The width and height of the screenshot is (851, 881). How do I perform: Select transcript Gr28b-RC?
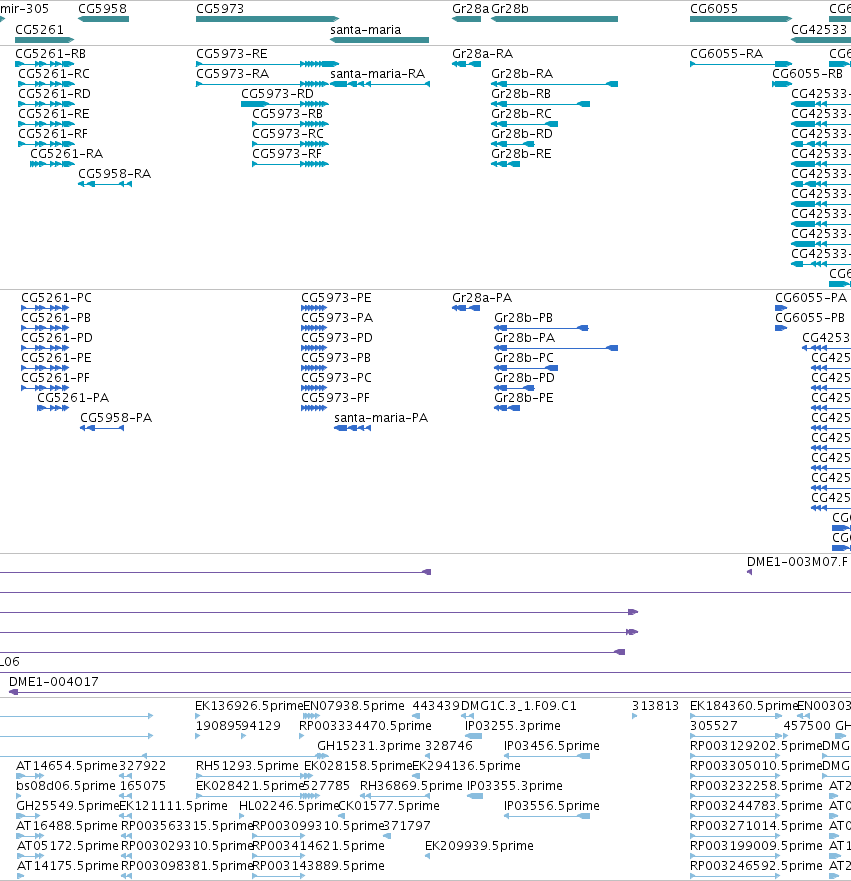pyautogui.click(x=525, y=124)
